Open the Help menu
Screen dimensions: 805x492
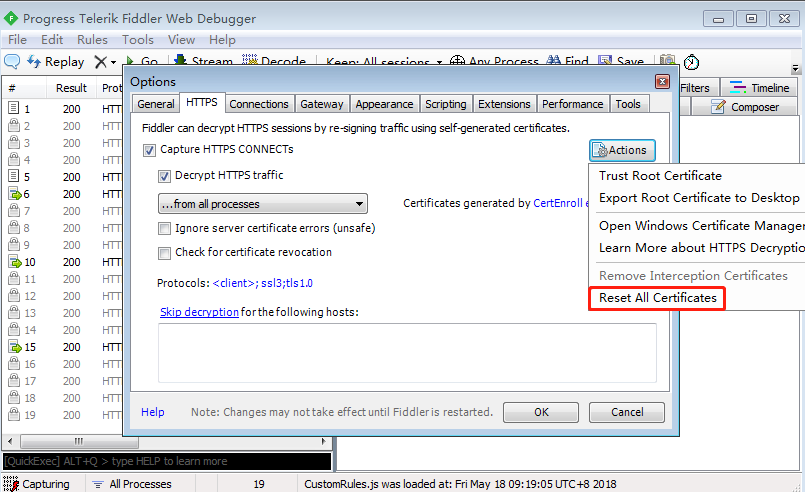[222, 40]
